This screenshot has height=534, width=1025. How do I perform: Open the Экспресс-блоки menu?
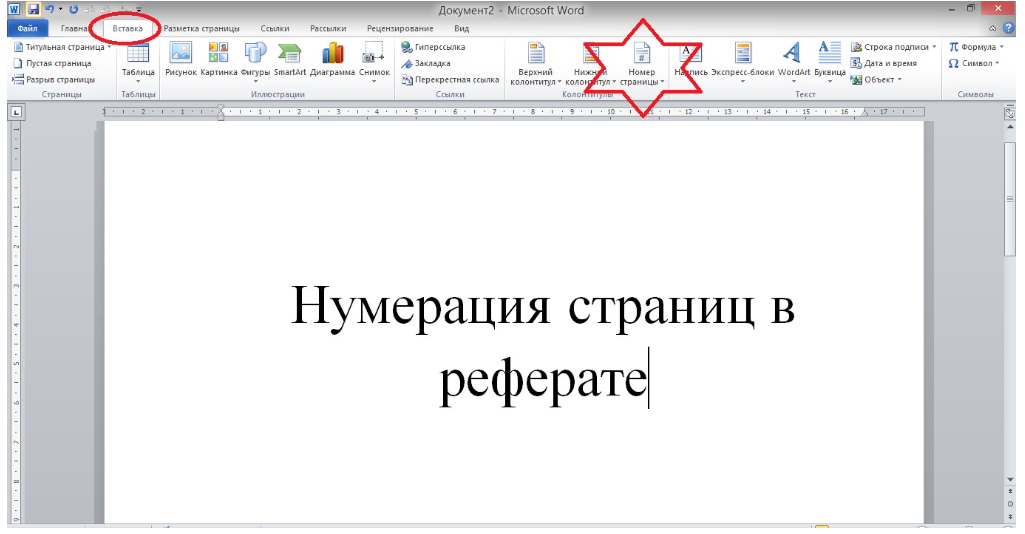pos(743,62)
